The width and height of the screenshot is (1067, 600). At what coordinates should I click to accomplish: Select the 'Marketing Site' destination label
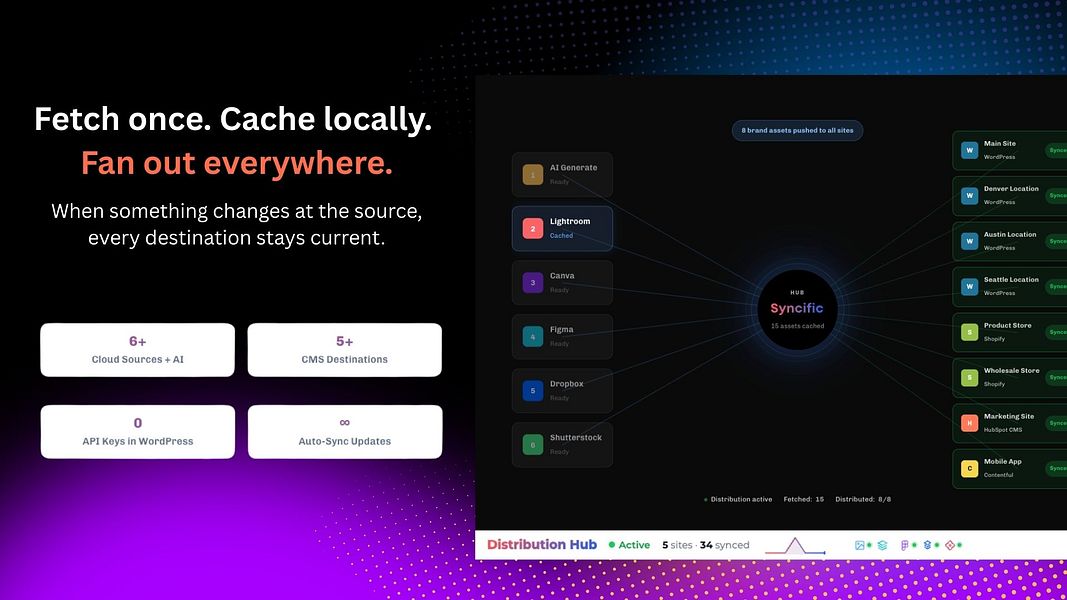1009,416
